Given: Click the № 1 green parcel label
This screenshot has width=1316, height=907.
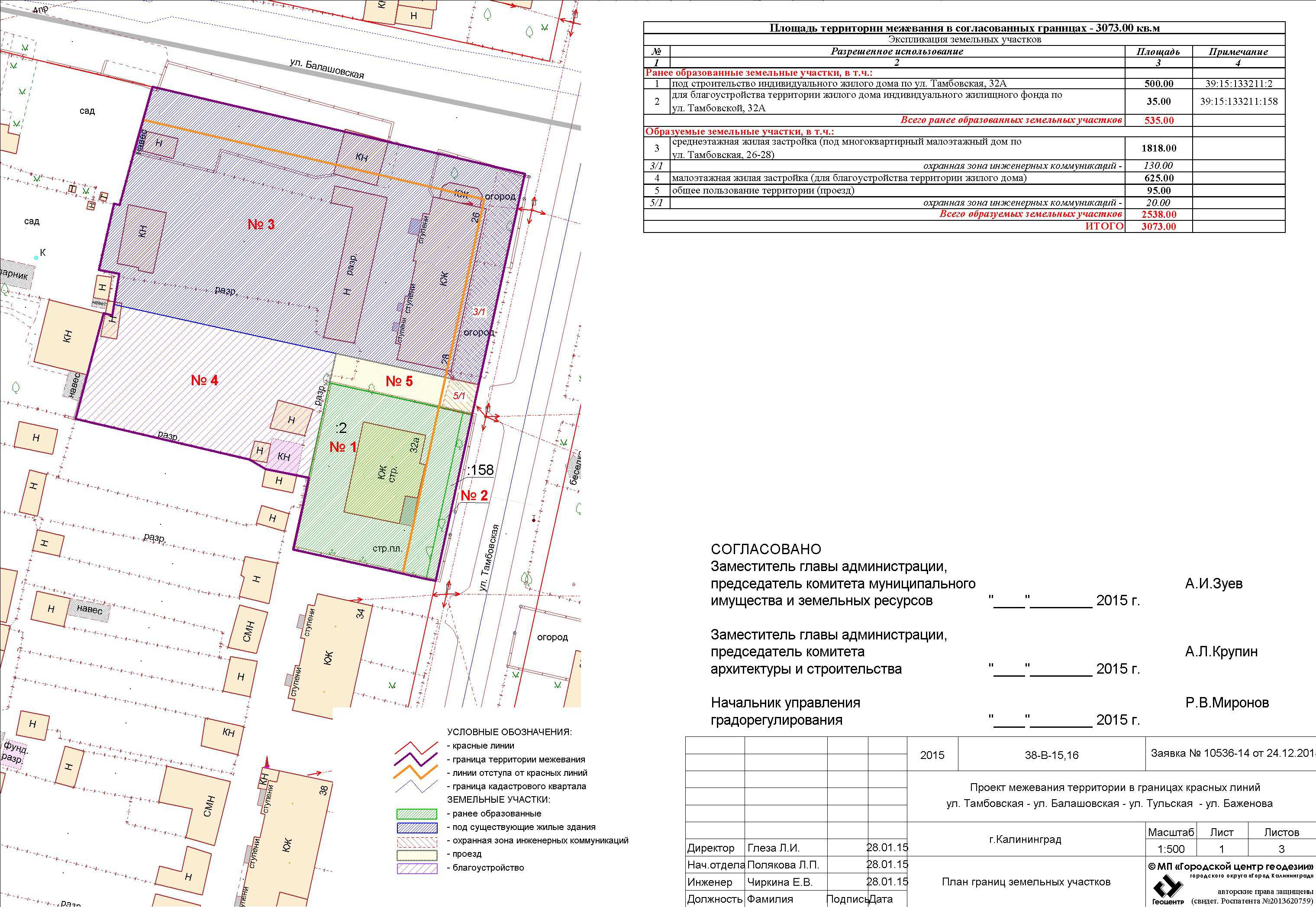Looking at the screenshot, I should (343, 447).
